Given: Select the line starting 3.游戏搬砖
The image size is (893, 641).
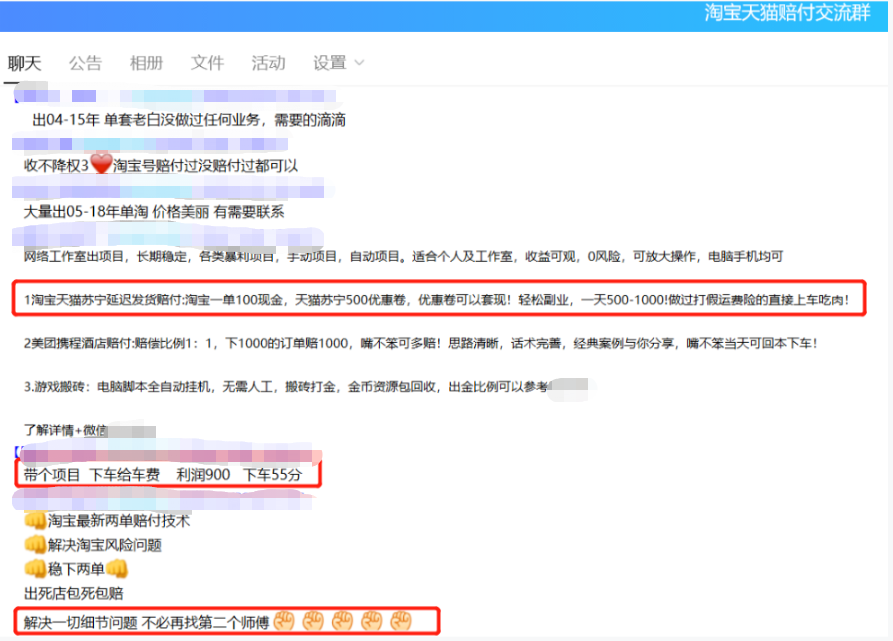Looking at the screenshot, I should 285,387.
